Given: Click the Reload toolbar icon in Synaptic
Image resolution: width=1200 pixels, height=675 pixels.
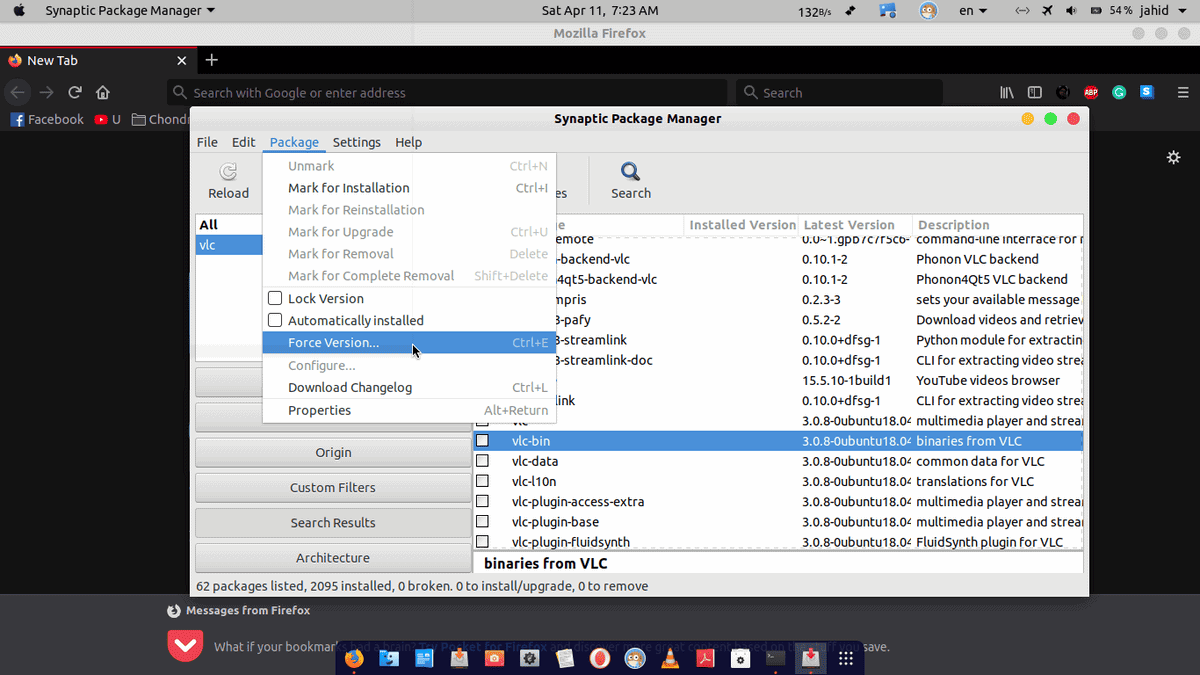Looking at the screenshot, I should [x=228, y=172].
